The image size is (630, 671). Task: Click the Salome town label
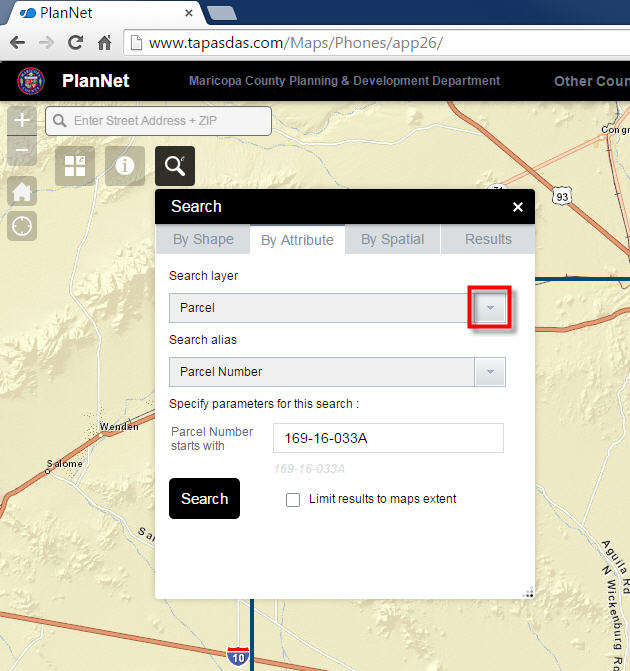(65, 463)
